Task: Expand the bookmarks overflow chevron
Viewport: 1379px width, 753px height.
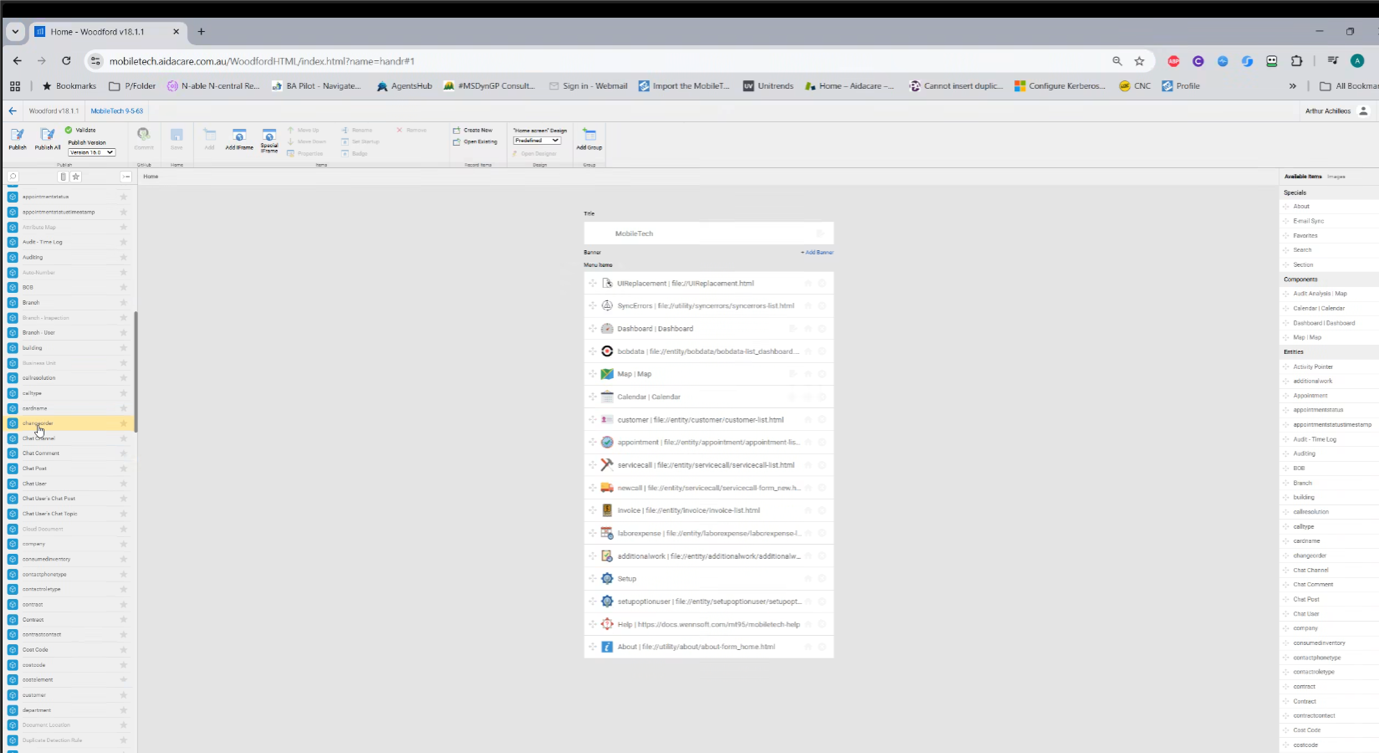Action: (1293, 86)
